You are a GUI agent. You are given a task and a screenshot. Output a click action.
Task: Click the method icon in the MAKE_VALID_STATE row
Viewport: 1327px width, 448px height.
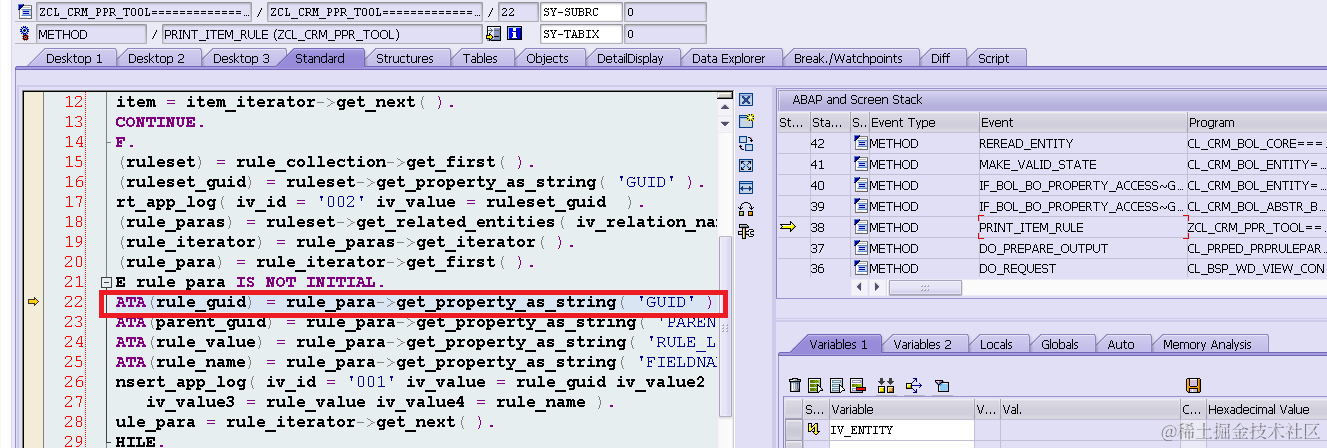(x=861, y=164)
